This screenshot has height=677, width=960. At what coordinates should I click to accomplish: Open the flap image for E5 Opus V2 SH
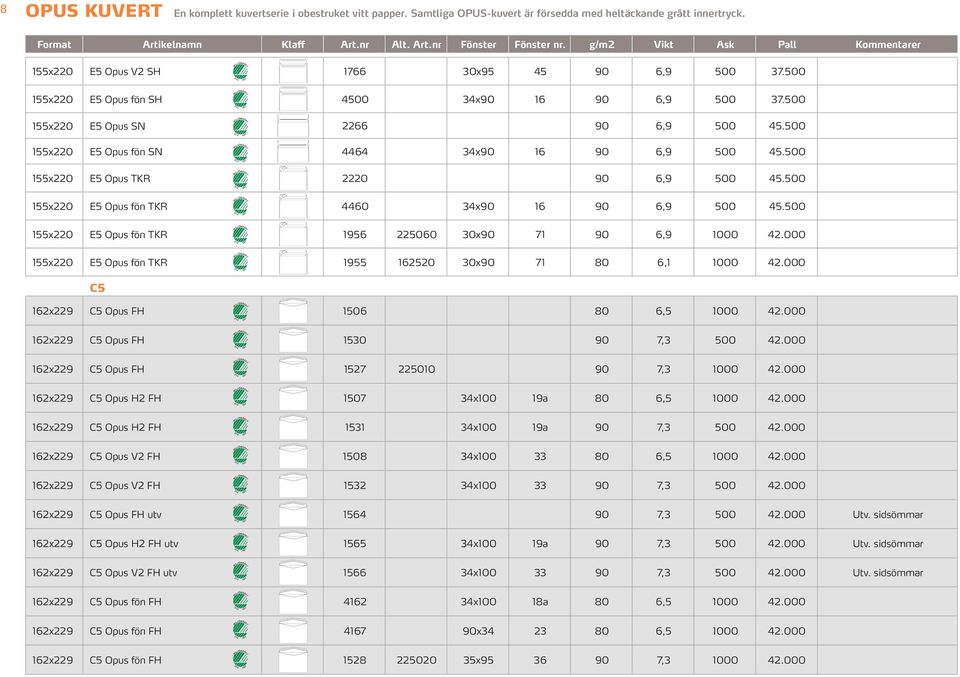(293, 72)
